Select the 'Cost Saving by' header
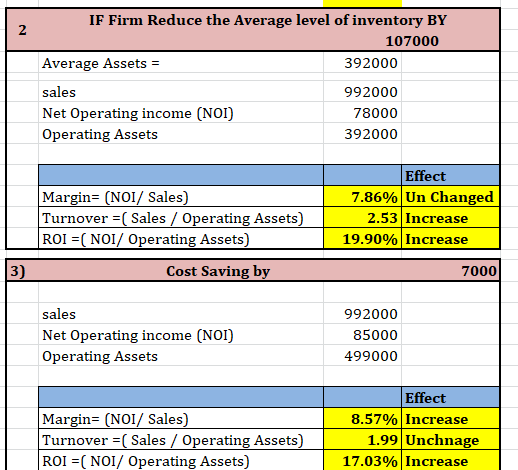The image size is (518, 470). (x=218, y=271)
